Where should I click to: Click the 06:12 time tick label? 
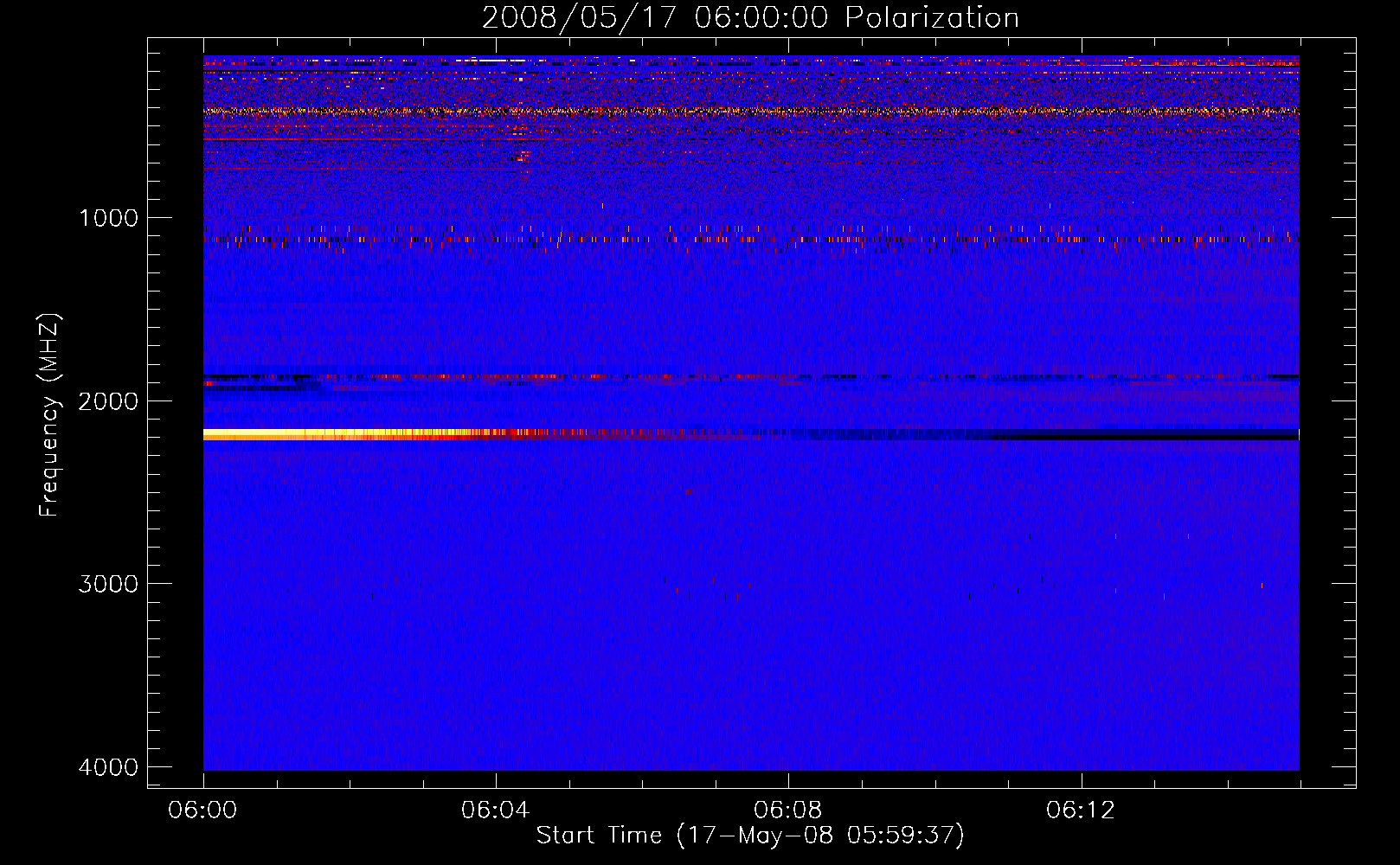click(1081, 811)
